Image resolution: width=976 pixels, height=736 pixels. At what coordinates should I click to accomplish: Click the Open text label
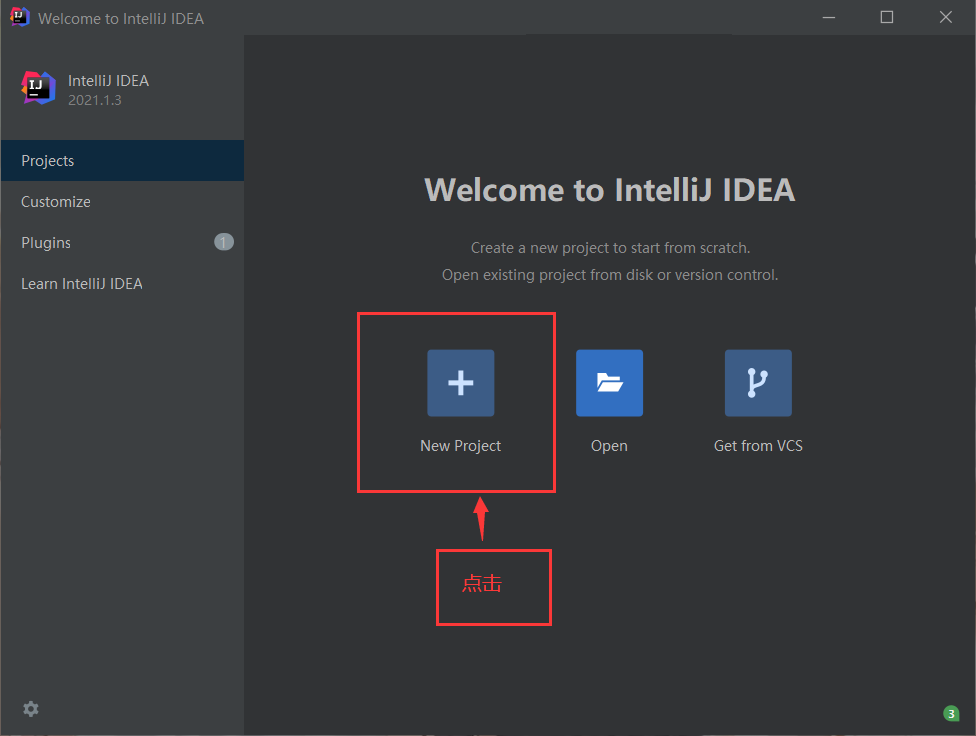pos(609,446)
